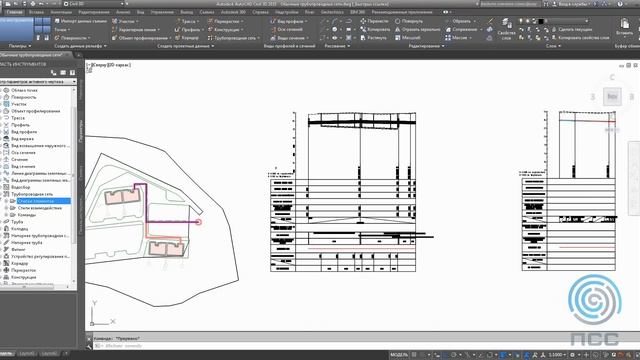Select Стили взаимодействия folder in tree
640x360 pixels.
pyautogui.click(x=40, y=208)
